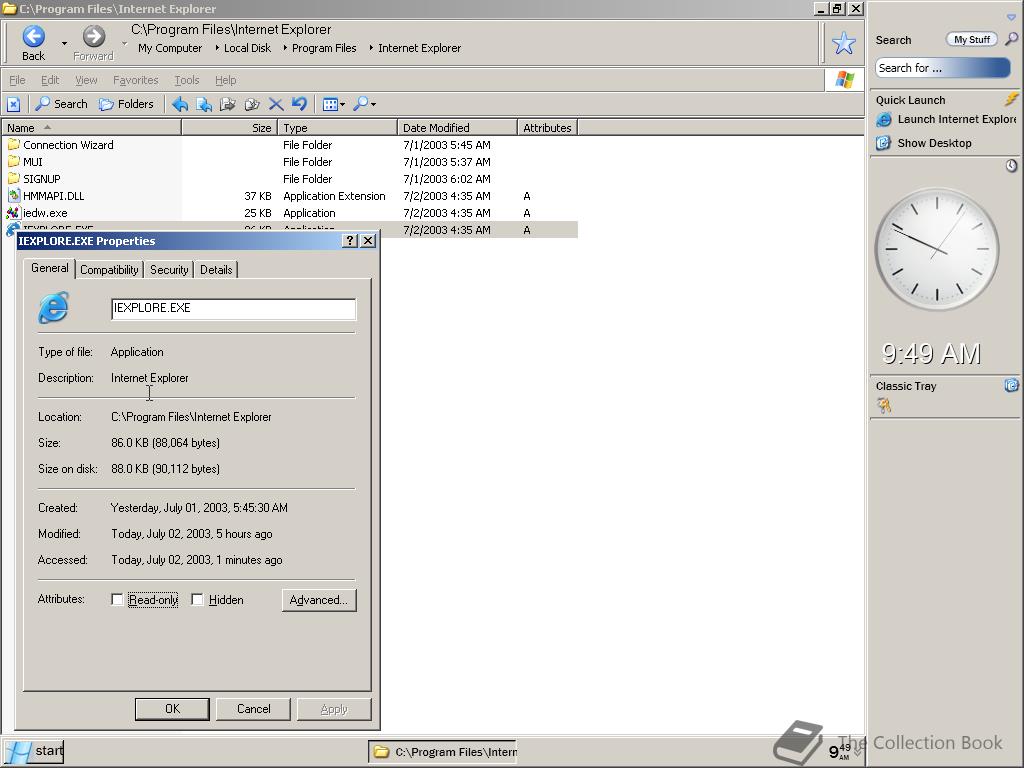
Task: Open the Help menu
Action: [225, 80]
